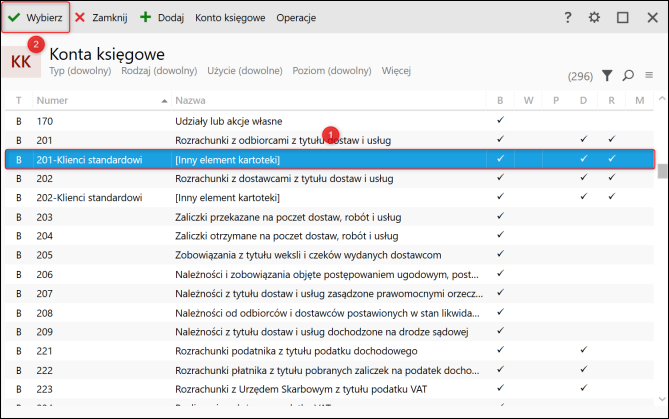This screenshot has width=669, height=419.
Task: Click the question mark help icon
Action: click(567, 17)
